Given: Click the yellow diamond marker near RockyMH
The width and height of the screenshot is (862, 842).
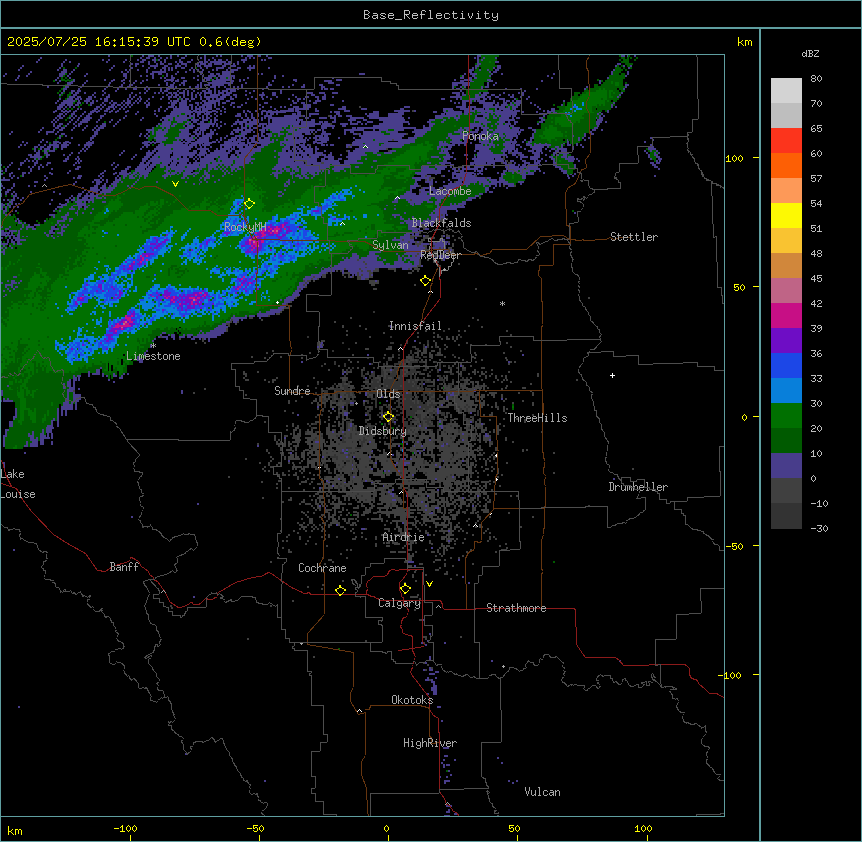Looking at the screenshot, I should 249,204.
